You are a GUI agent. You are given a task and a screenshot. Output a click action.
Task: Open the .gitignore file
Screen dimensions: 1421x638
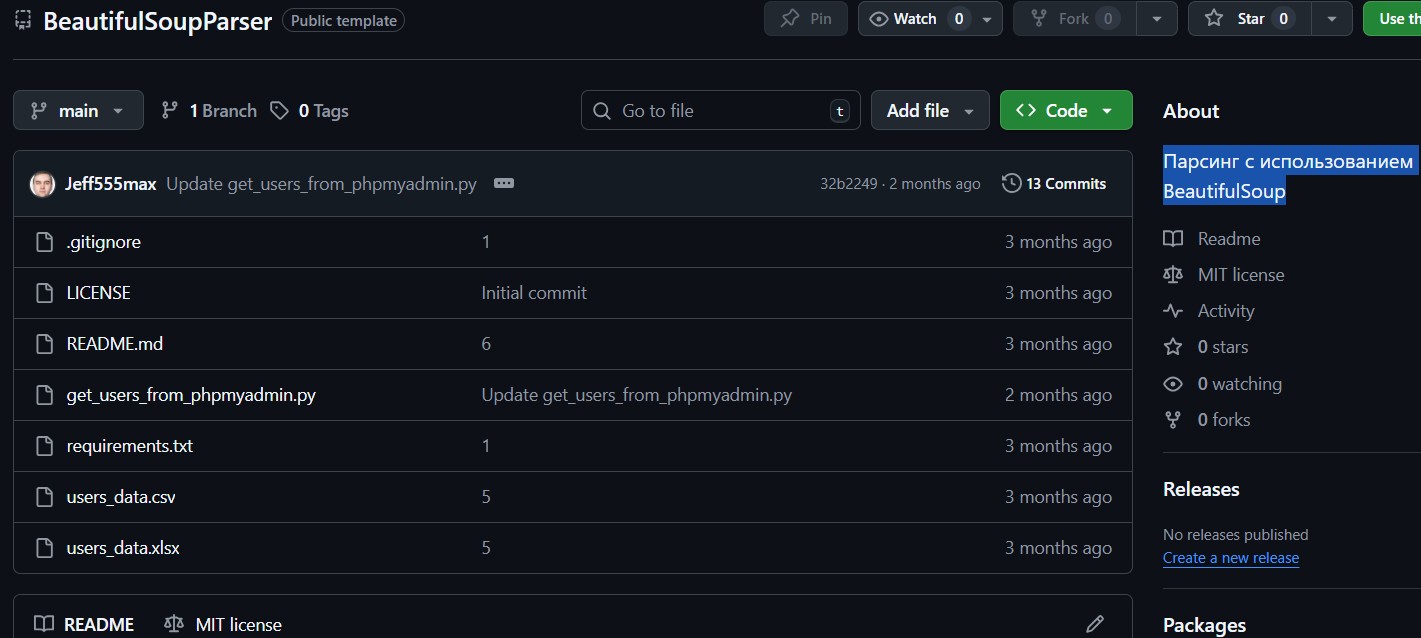coord(104,242)
